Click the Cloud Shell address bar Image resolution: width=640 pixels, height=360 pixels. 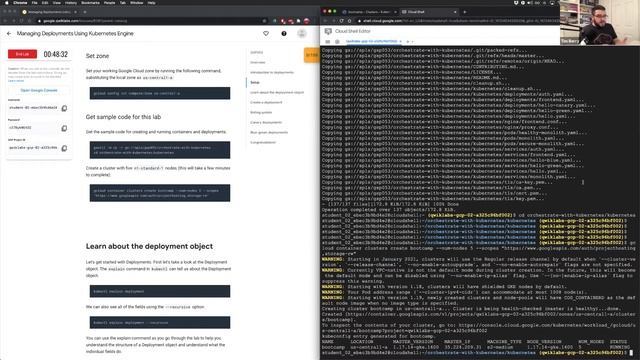457,20
